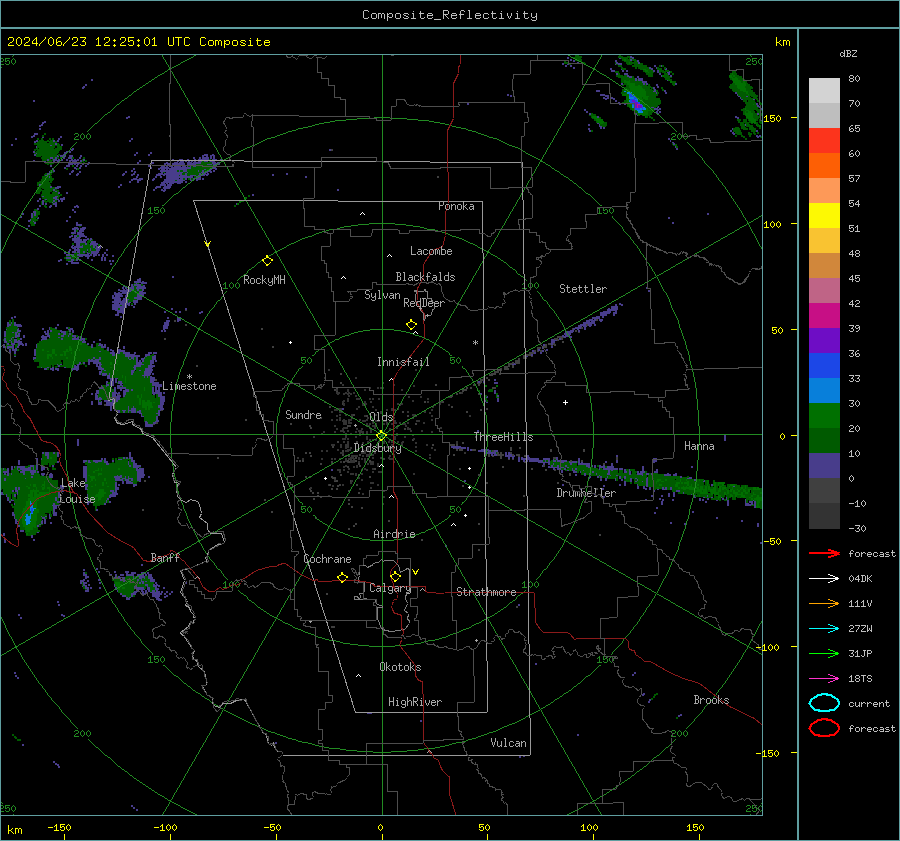Click the red forecast ellipse in the legend
The image size is (900, 841).
coord(824,728)
